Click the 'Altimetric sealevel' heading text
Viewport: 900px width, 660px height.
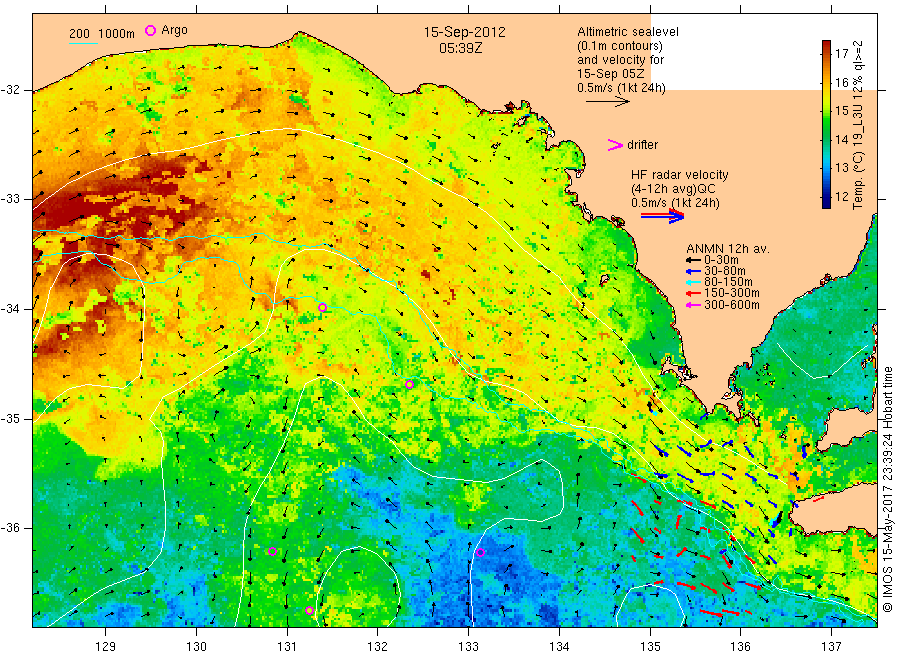628,32
